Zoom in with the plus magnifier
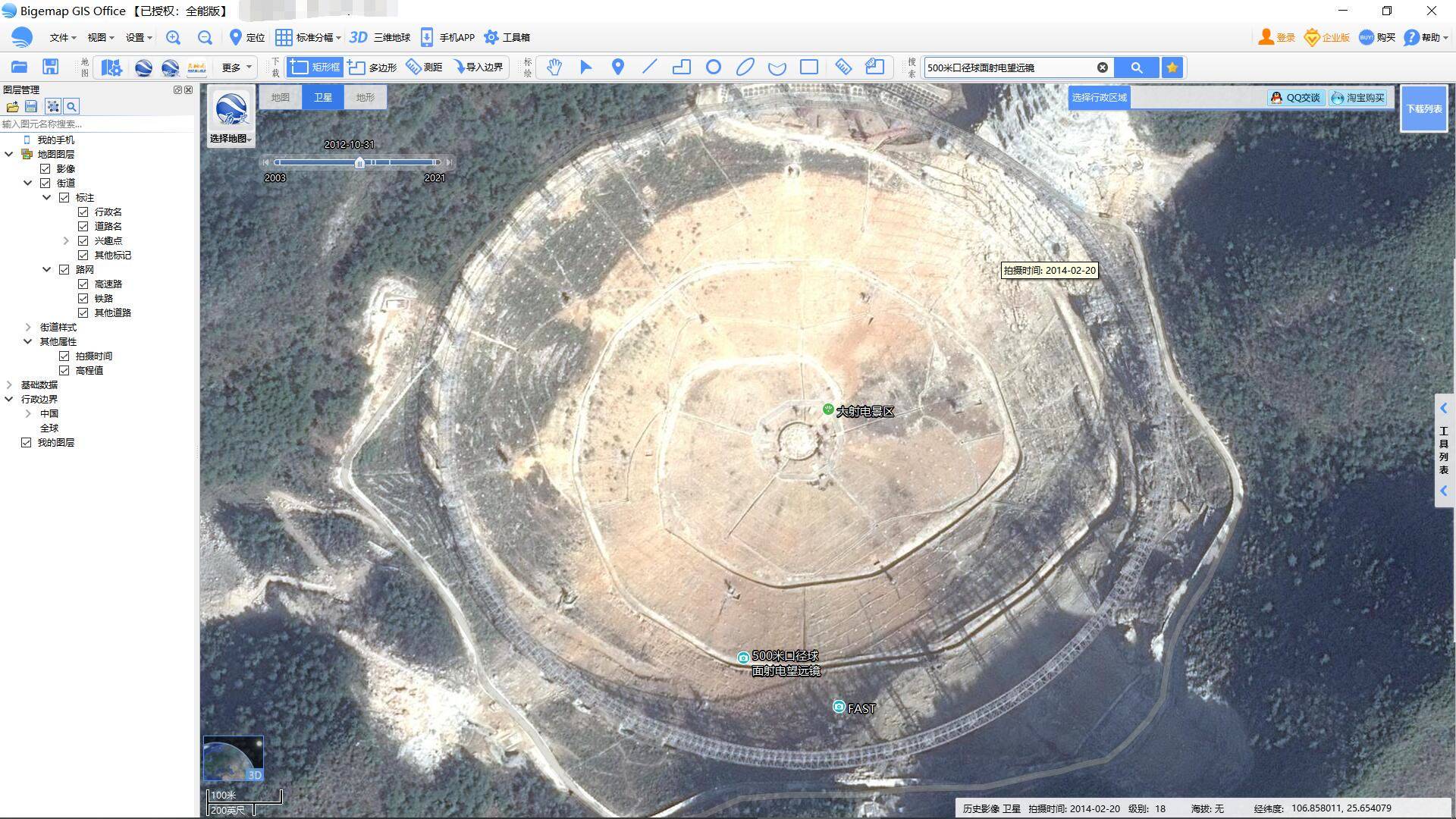 point(174,37)
